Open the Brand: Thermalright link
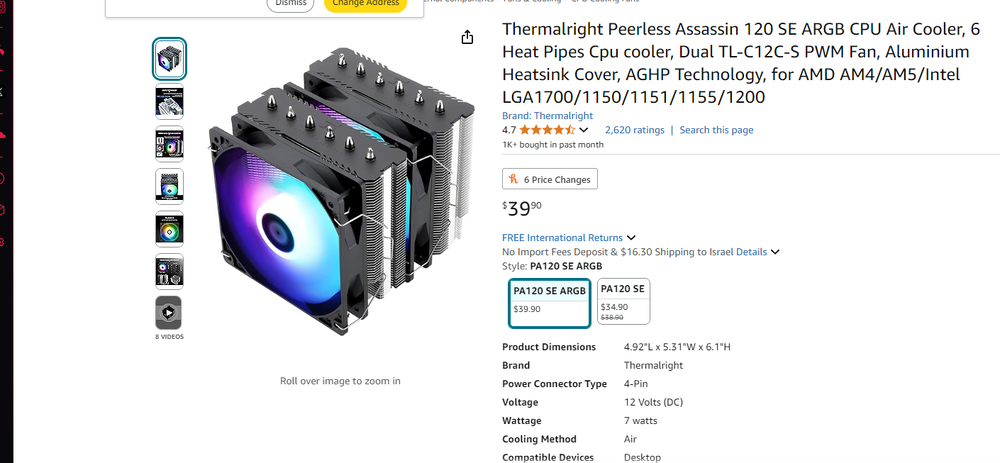Image resolution: width=1000 pixels, height=463 pixels. (547, 116)
